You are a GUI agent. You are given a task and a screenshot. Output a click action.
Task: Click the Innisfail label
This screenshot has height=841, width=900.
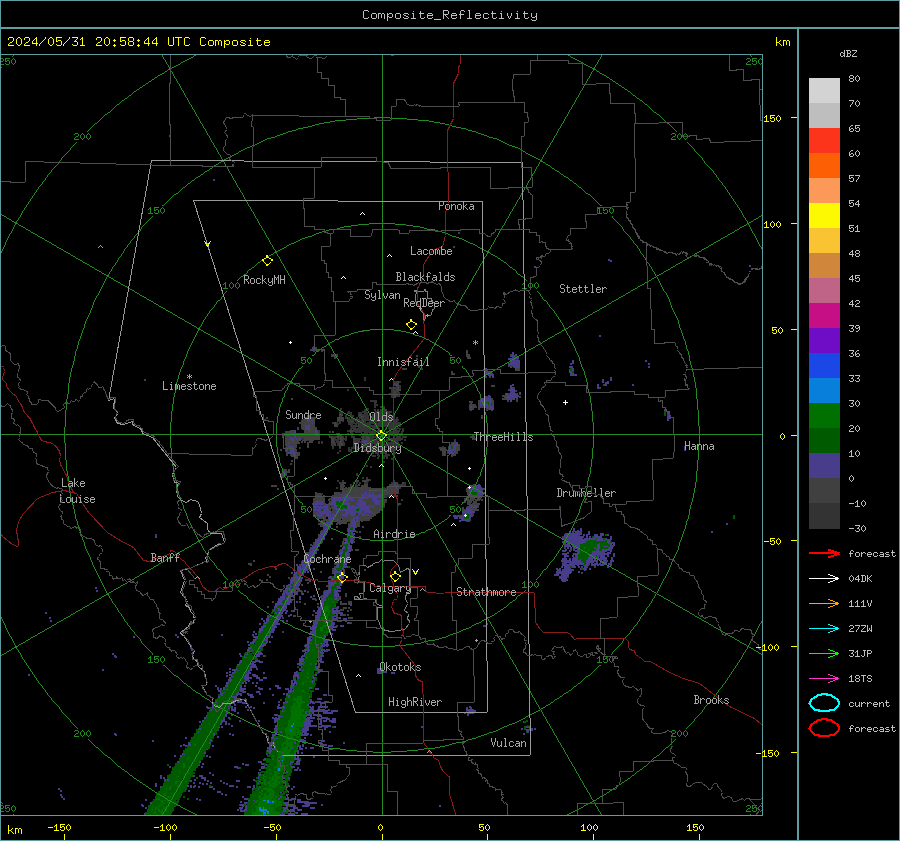tap(403, 362)
